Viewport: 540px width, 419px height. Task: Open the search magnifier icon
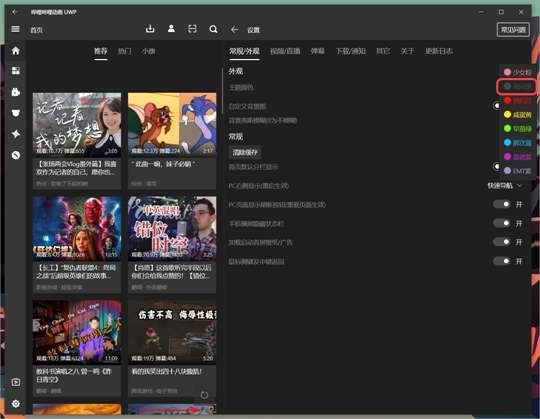pyautogui.click(x=214, y=29)
